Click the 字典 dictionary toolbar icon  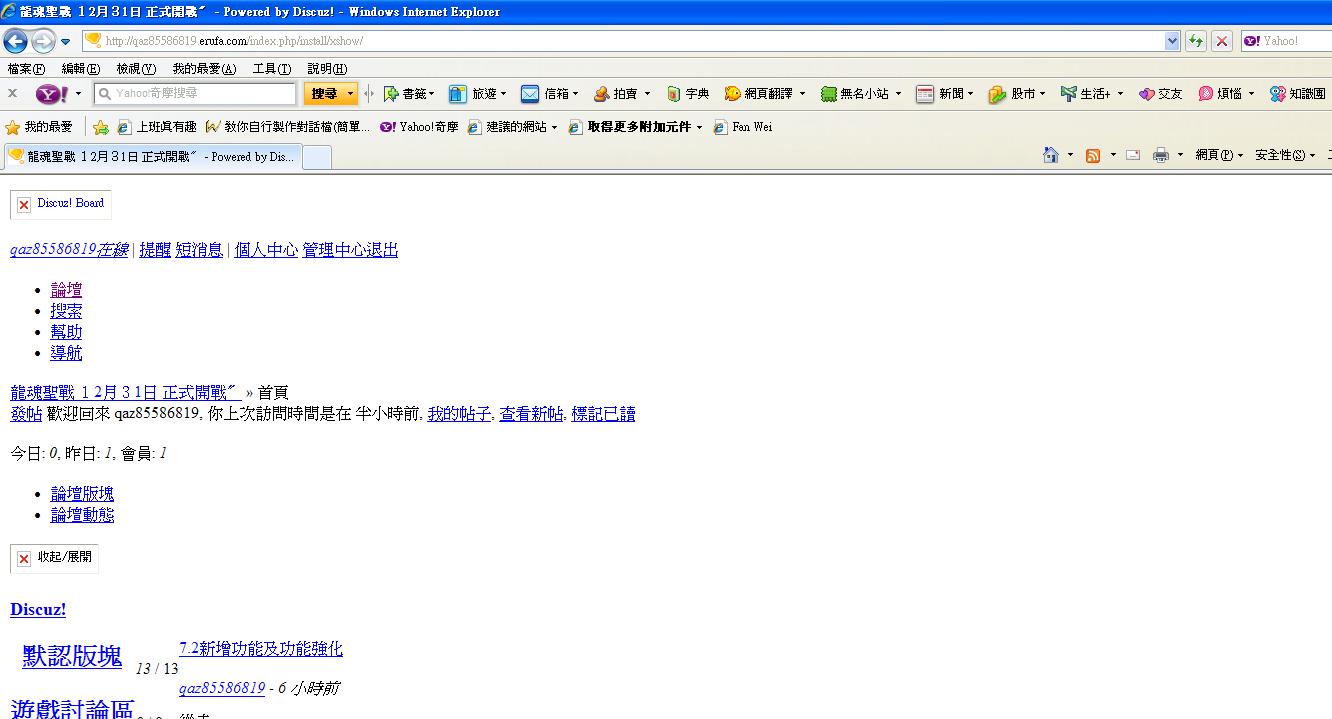pos(675,94)
